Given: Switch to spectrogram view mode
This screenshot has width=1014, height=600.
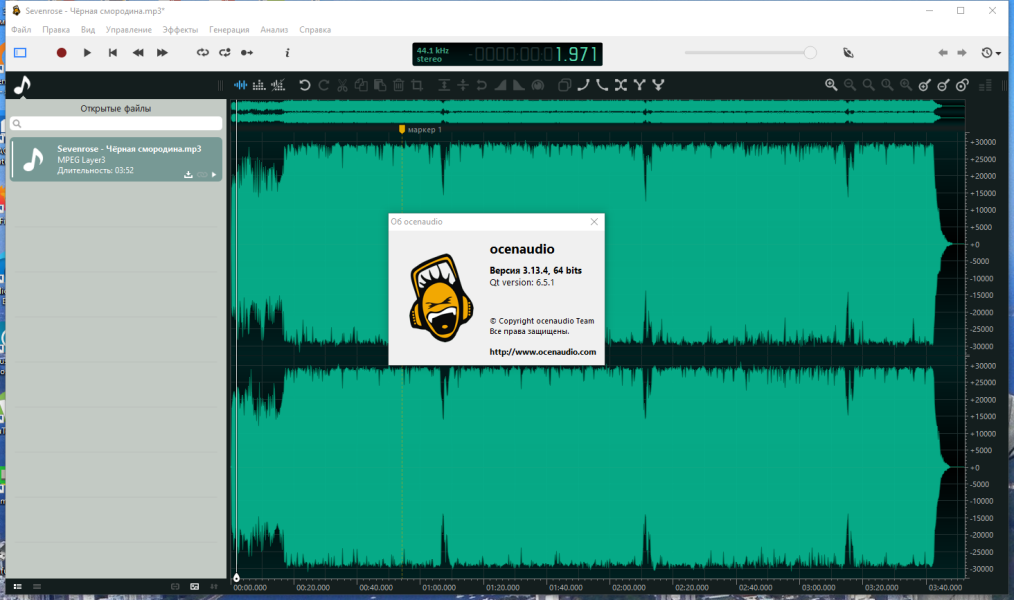Looking at the screenshot, I should point(259,85).
